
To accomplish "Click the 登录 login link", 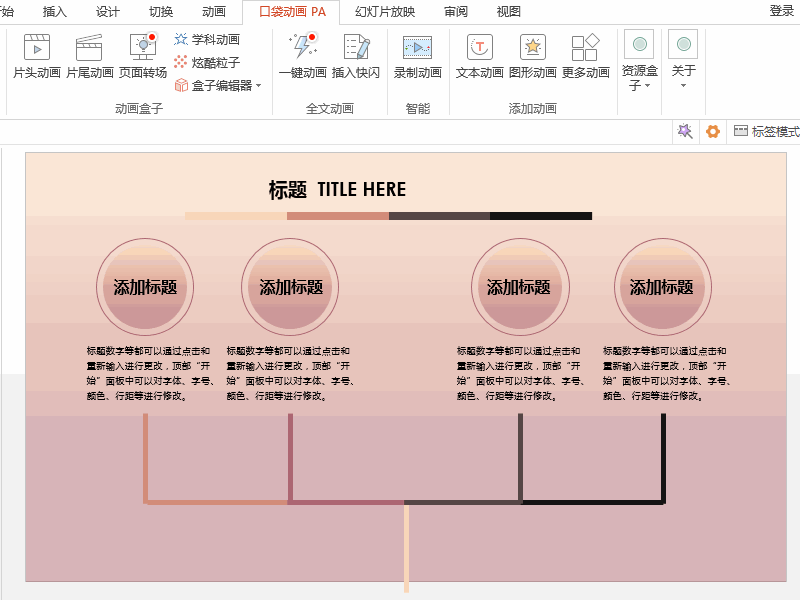I will pyautogui.click(x=782, y=11).
